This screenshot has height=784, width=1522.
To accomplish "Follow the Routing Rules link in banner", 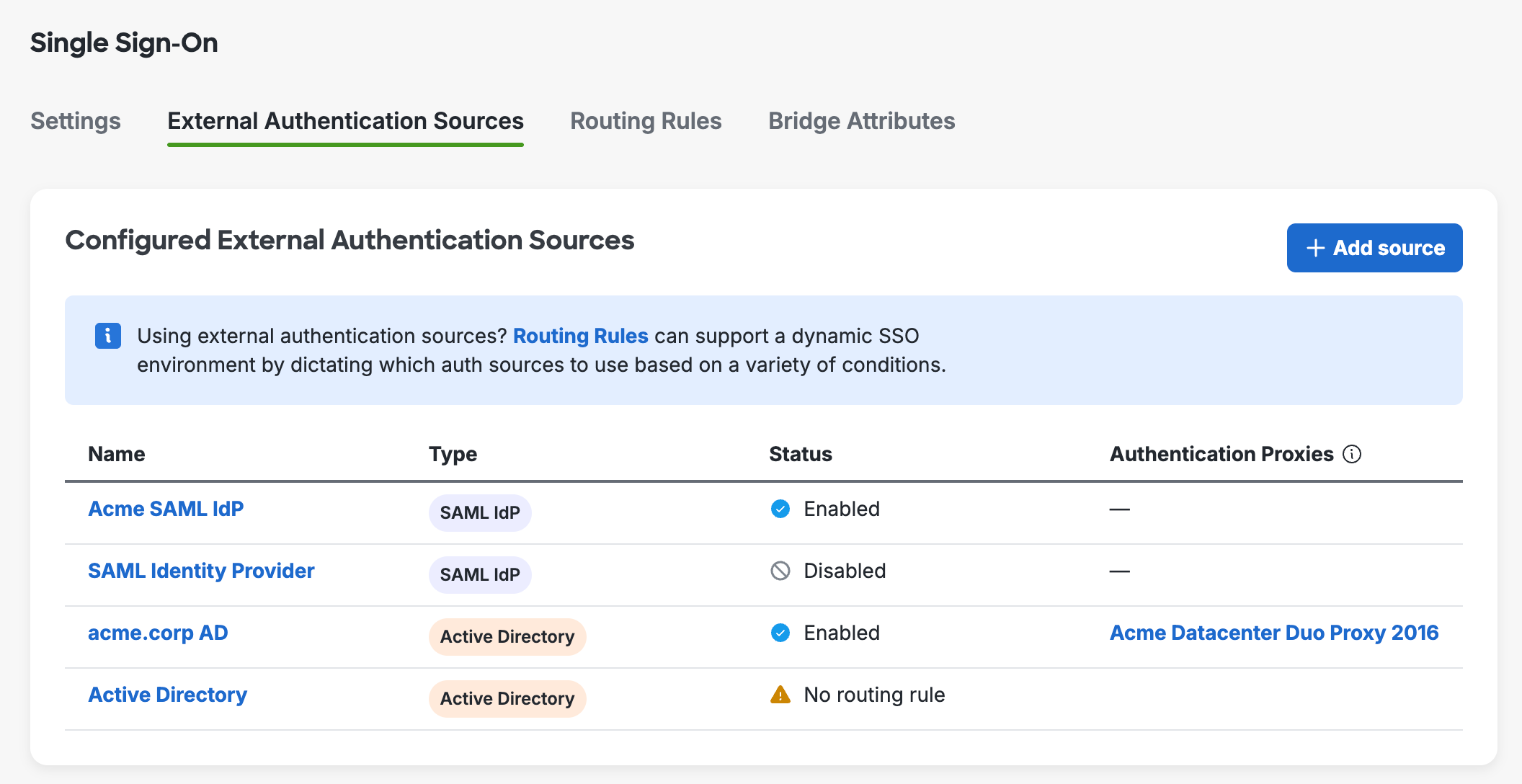I will point(580,336).
